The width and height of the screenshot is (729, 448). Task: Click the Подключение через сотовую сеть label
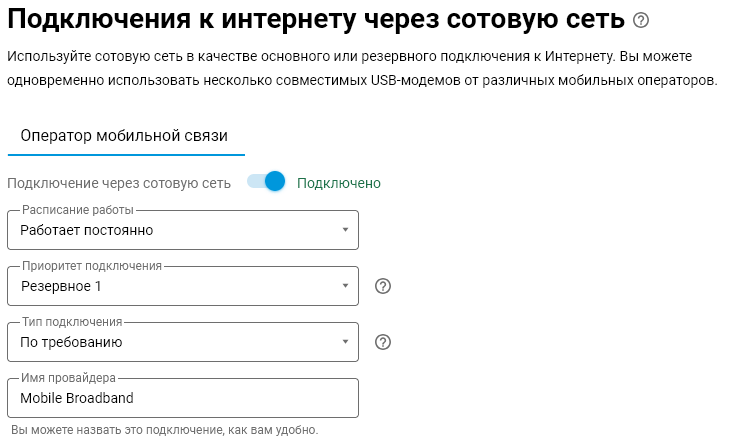(x=119, y=183)
